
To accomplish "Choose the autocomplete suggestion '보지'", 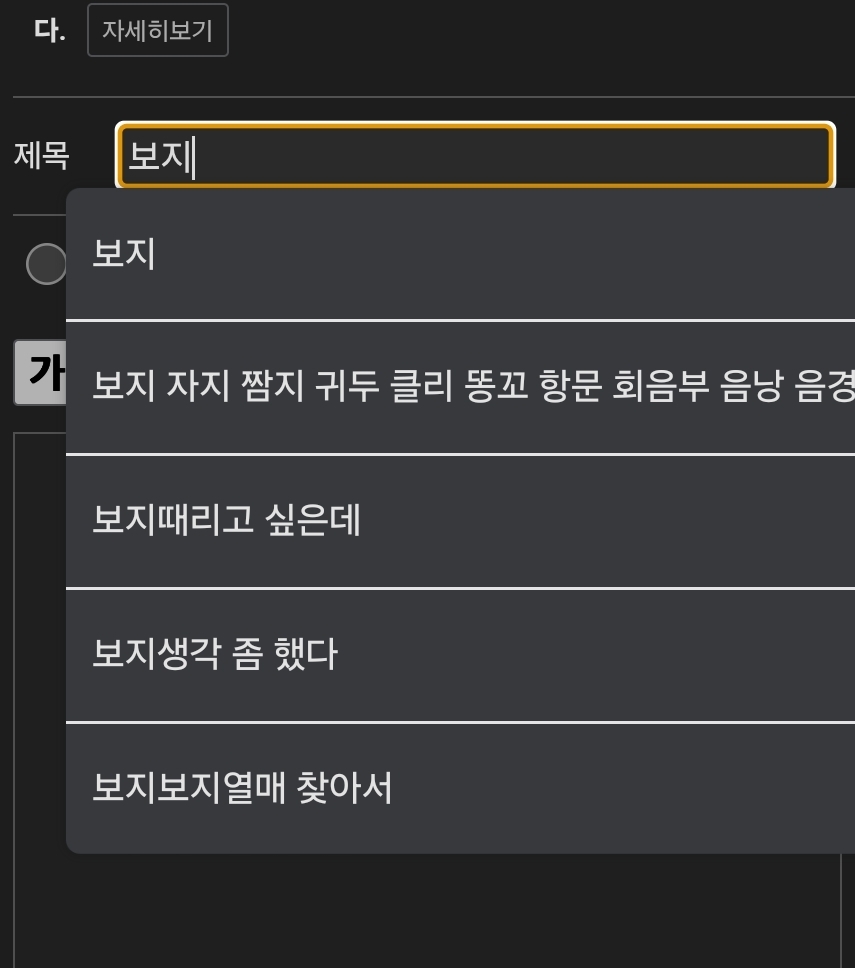I will [124, 254].
